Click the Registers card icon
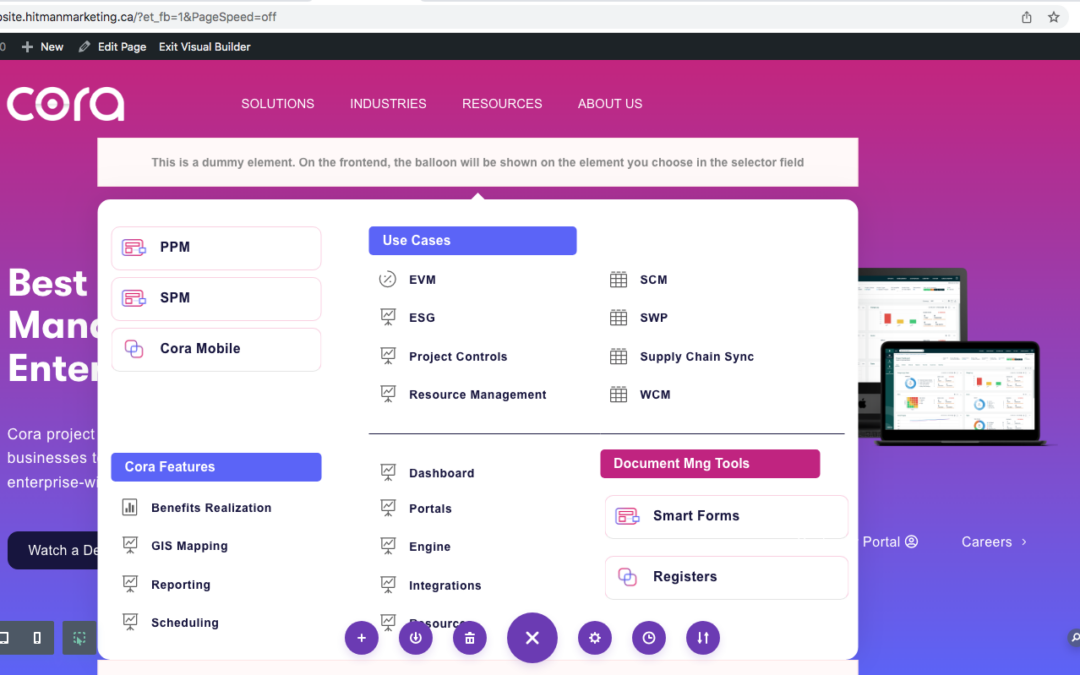This screenshot has height=675, width=1080. pos(627,577)
